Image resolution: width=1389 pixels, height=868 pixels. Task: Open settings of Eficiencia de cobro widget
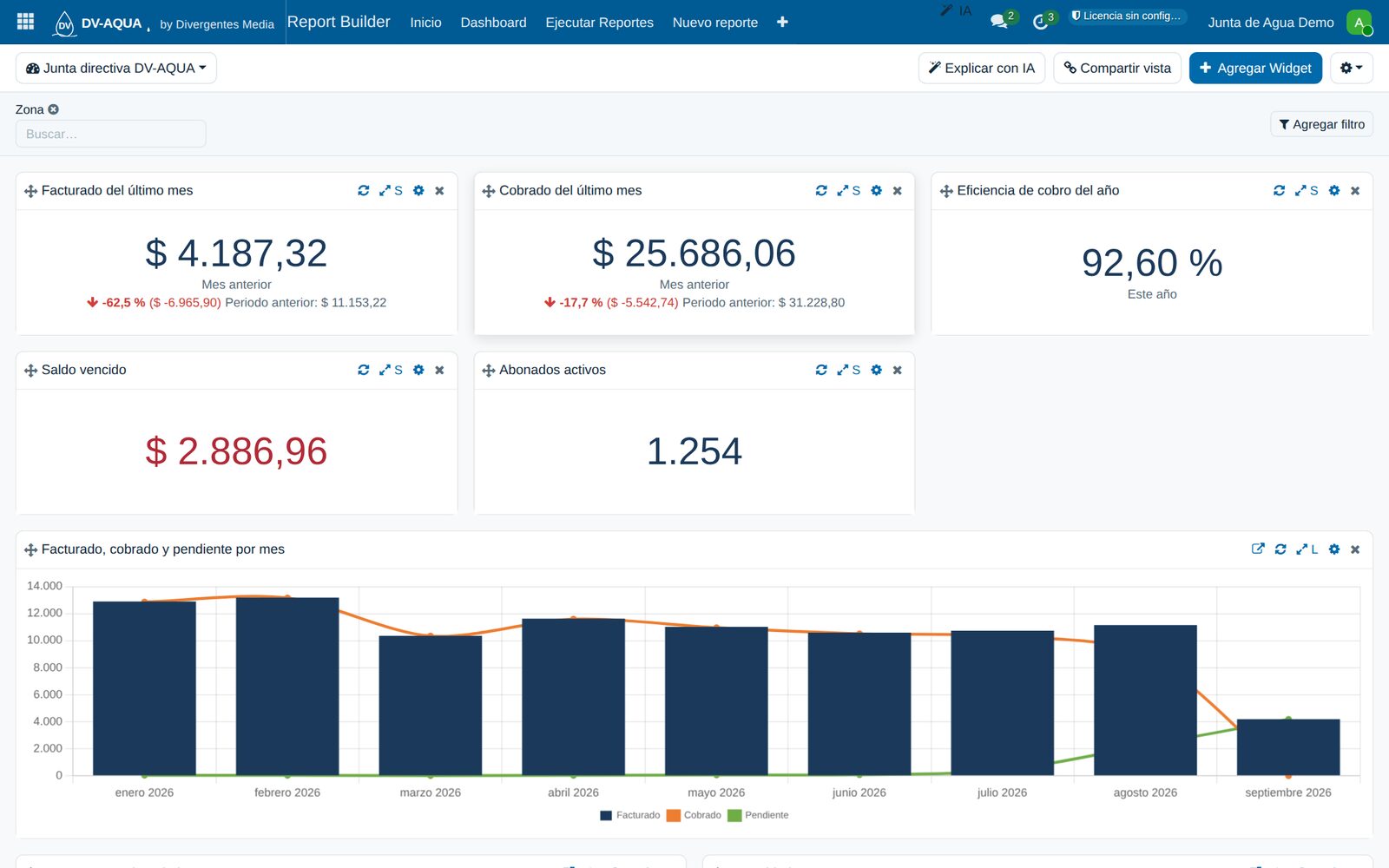[x=1334, y=190]
